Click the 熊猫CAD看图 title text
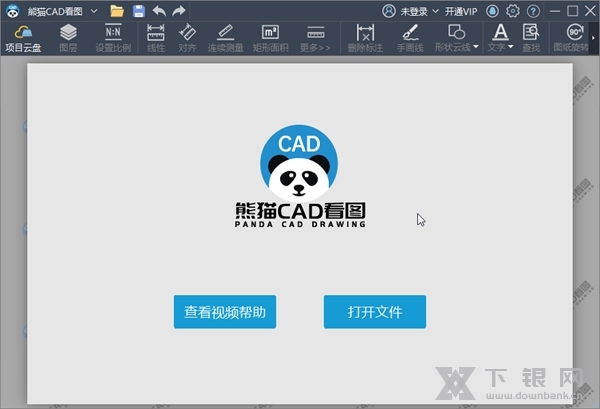This screenshot has height=409, width=600. click(55, 11)
